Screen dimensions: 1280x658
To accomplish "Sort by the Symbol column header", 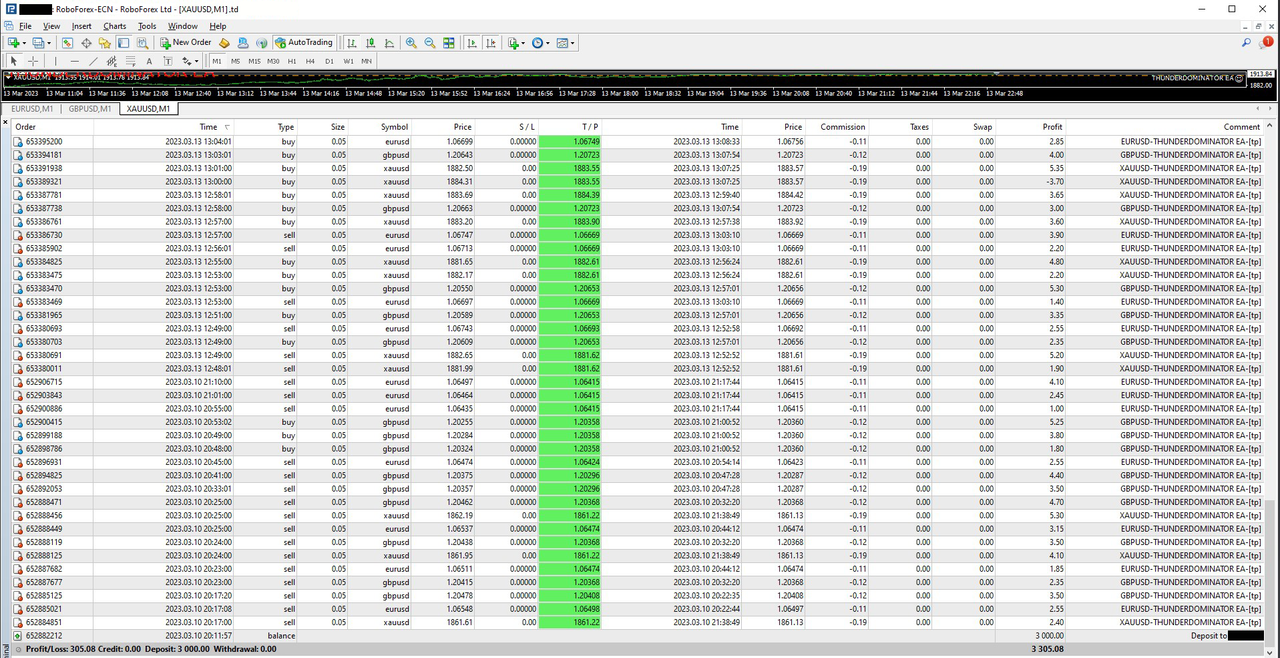I will coord(395,127).
